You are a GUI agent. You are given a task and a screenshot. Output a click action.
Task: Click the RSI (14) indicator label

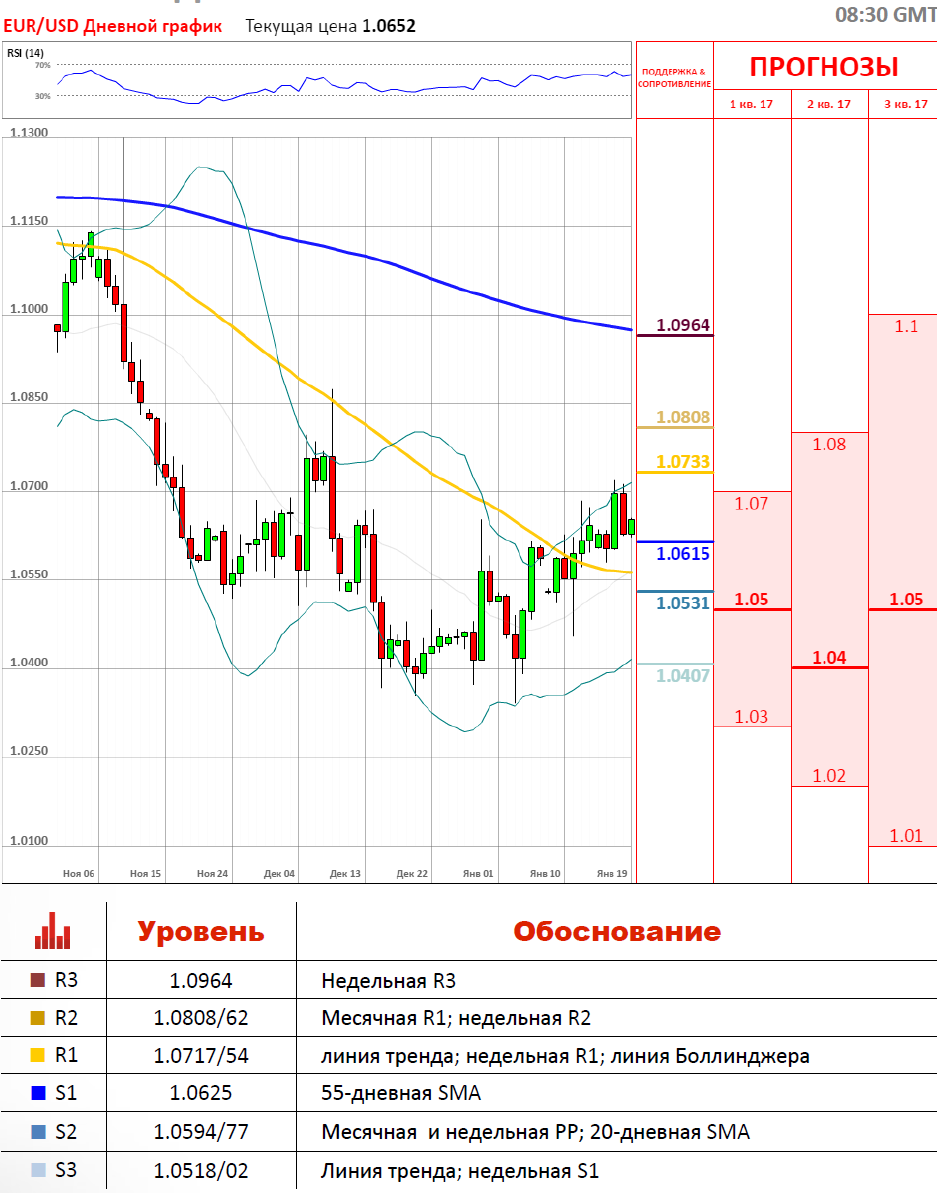click(x=26, y=53)
